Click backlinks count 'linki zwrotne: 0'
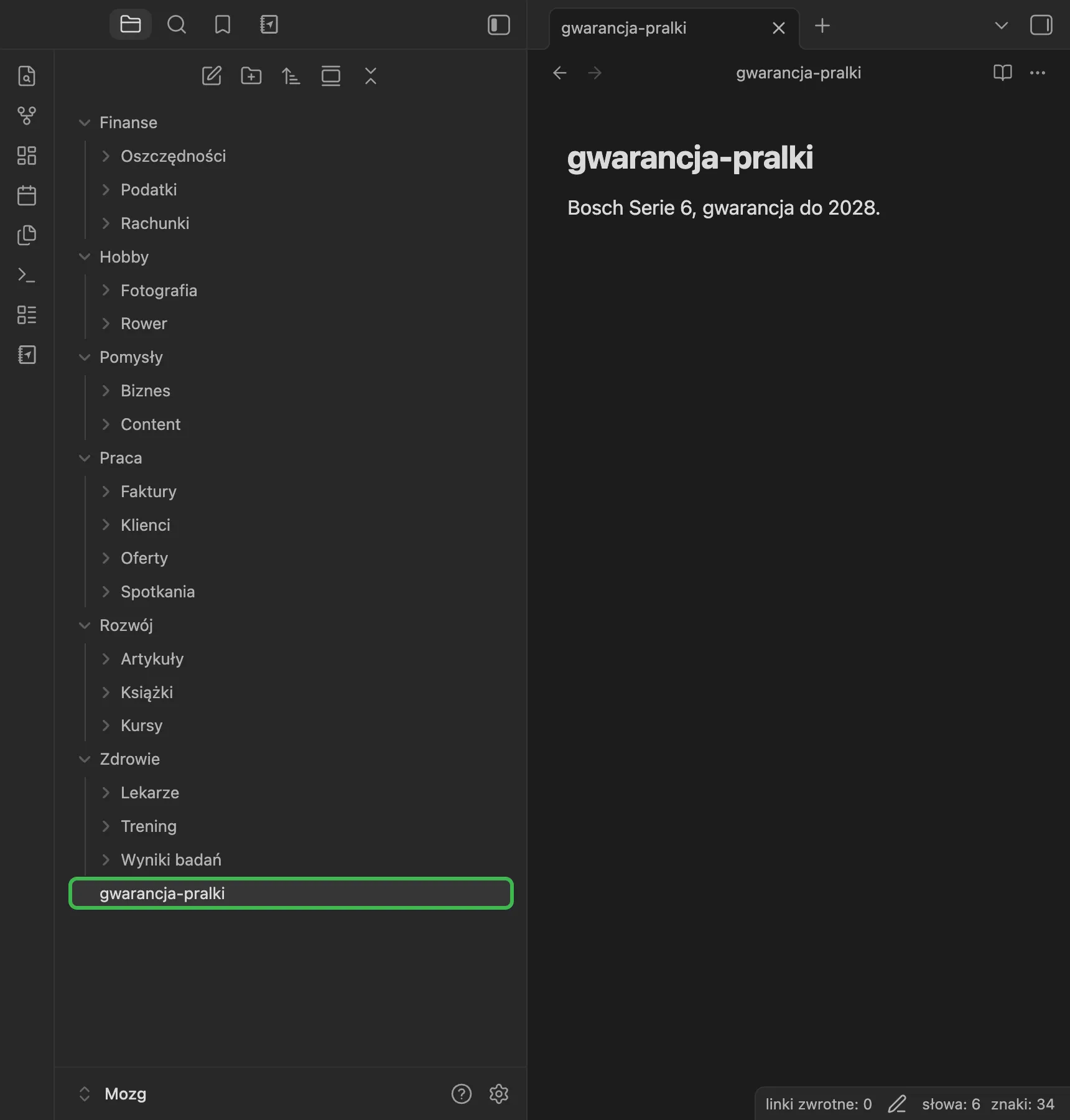The image size is (1070, 1120). point(819,1104)
